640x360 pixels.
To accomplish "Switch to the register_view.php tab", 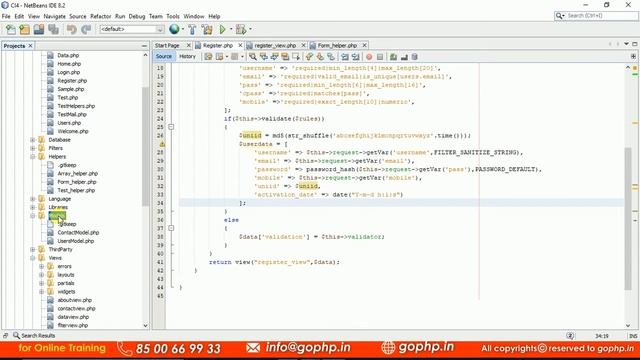I will click(x=275, y=45).
